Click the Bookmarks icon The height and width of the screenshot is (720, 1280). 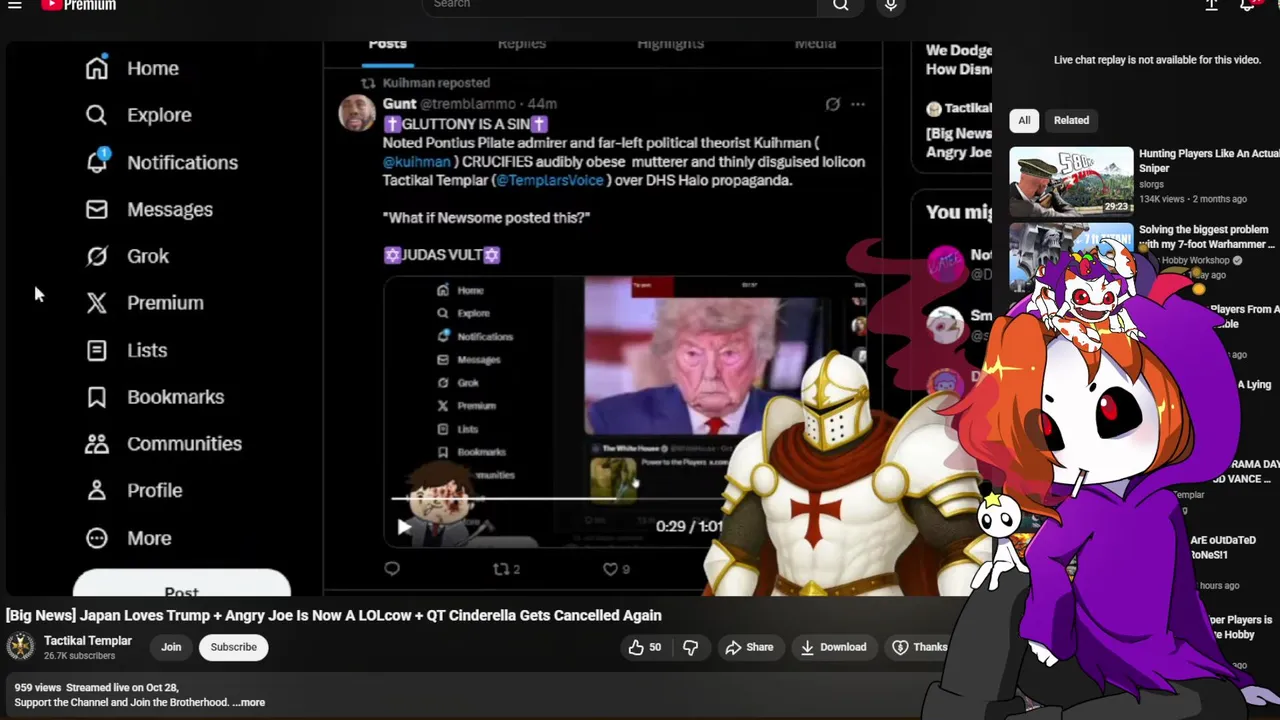[97, 397]
